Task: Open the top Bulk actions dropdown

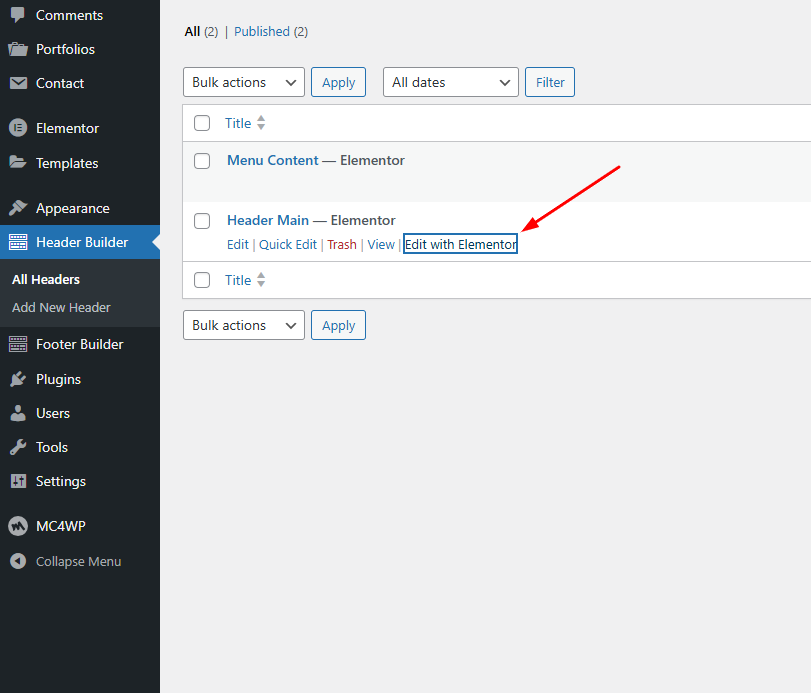Action: [x=243, y=82]
